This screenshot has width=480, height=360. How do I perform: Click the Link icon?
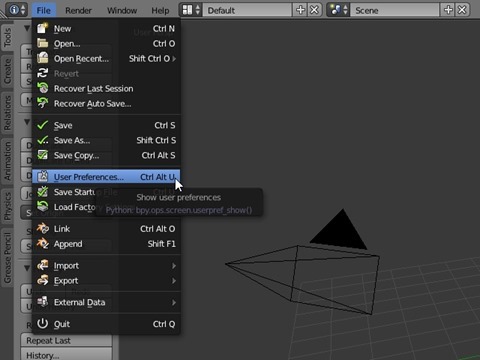[42, 228]
